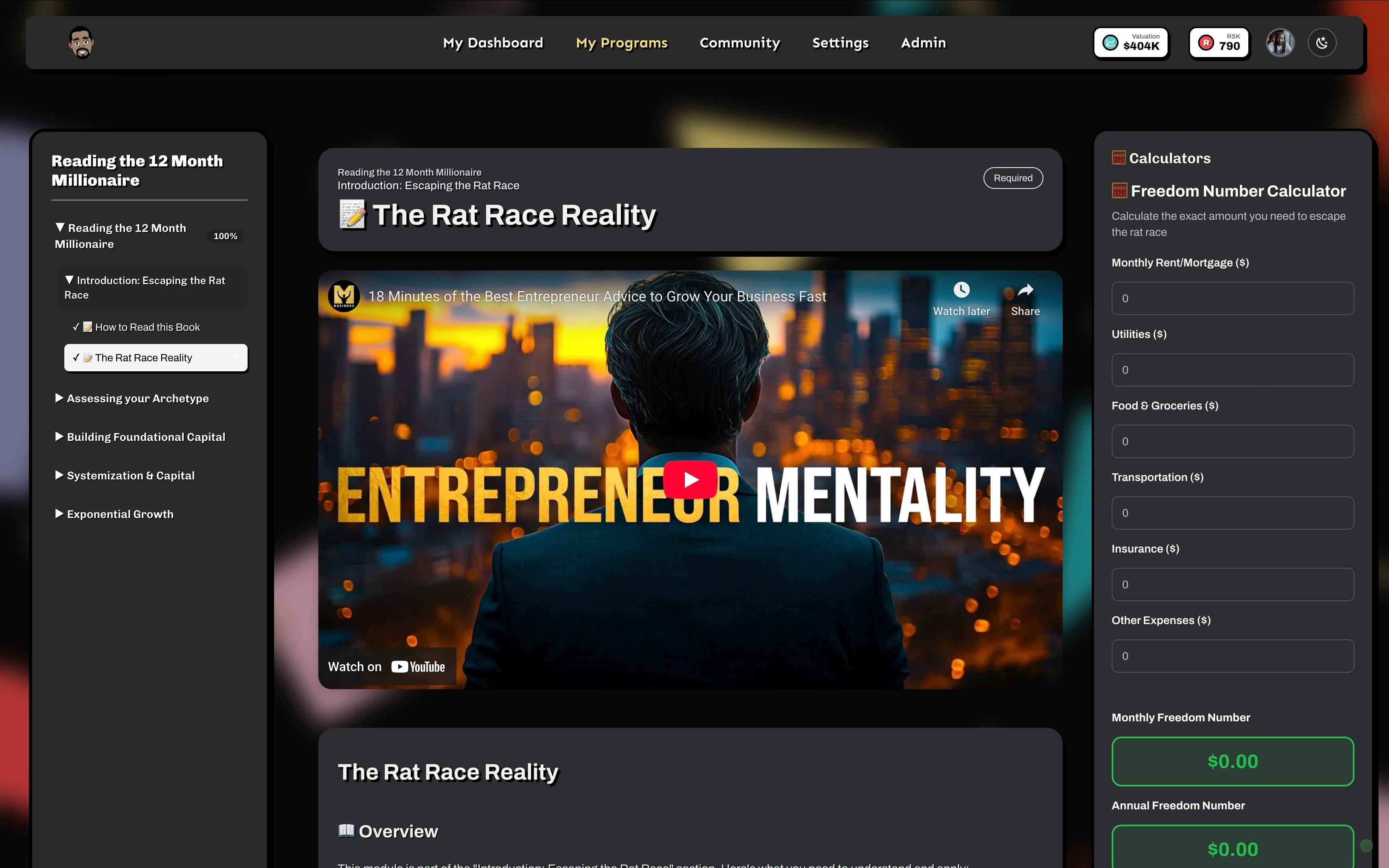
Task: Click the Watch later clock icon
Action: pos(961,291)
